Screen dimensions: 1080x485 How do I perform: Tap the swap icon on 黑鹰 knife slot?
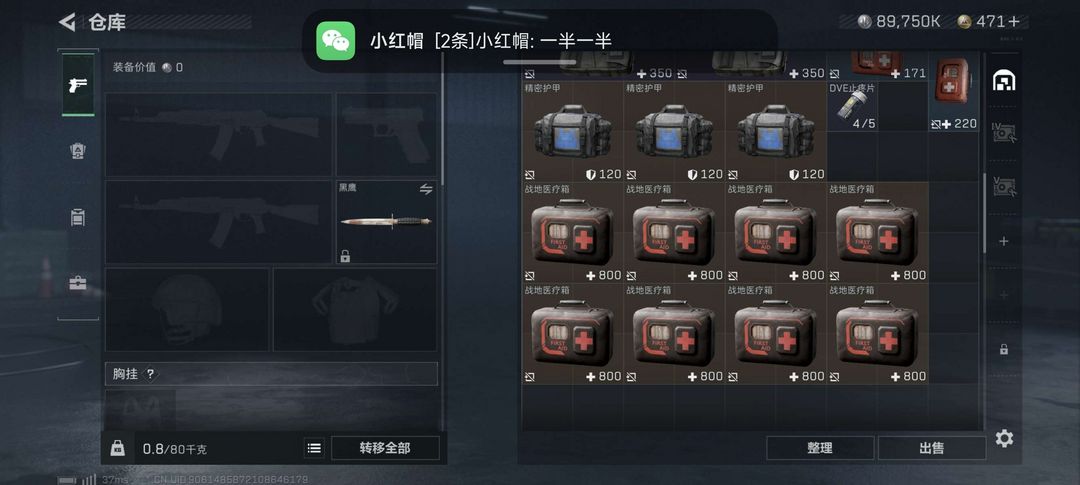click(426, 189)
